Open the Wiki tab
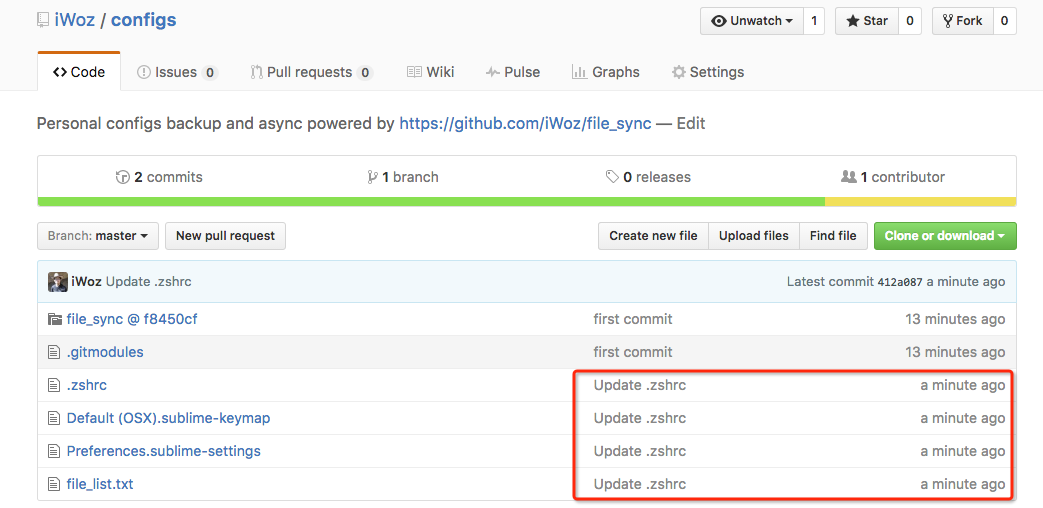This screenshot has width=1043, height=508. (431, 72)
